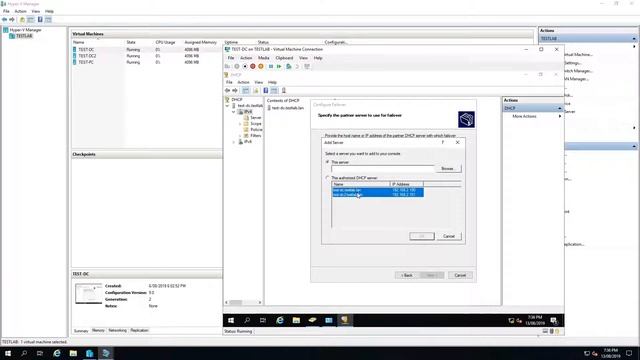Click the Checkpoint icon in VM Connection toolbar
The width and height of the screenshot is (640, 360).
coord(289,67)
